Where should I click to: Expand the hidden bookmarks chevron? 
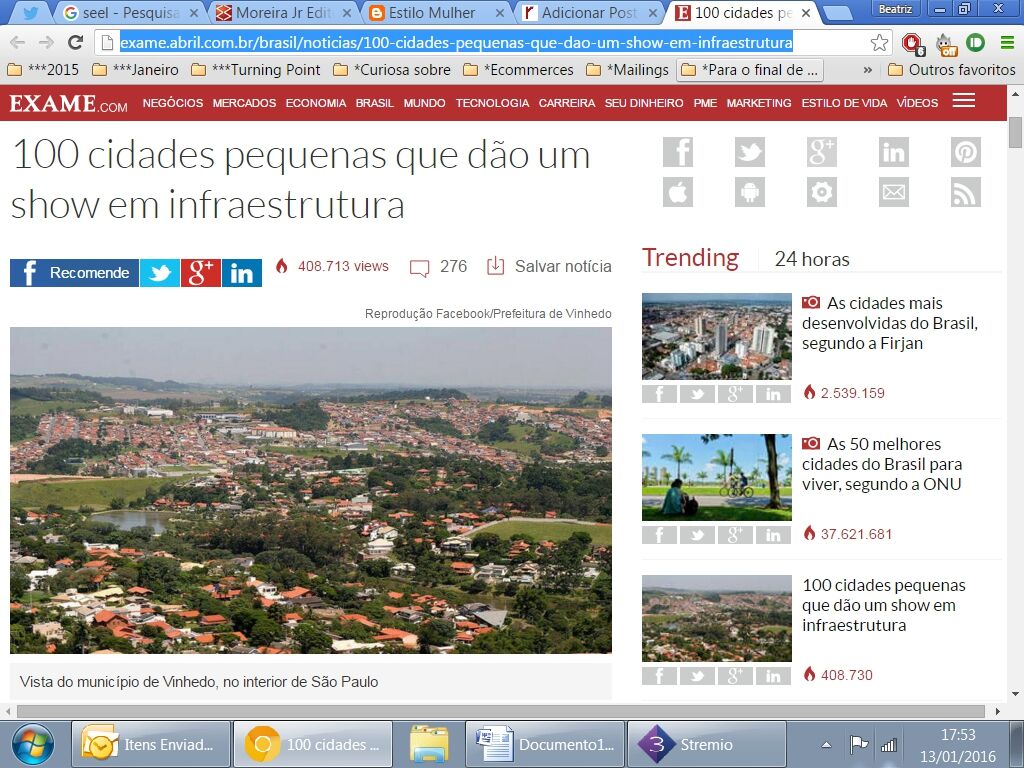tap(867, 70)
